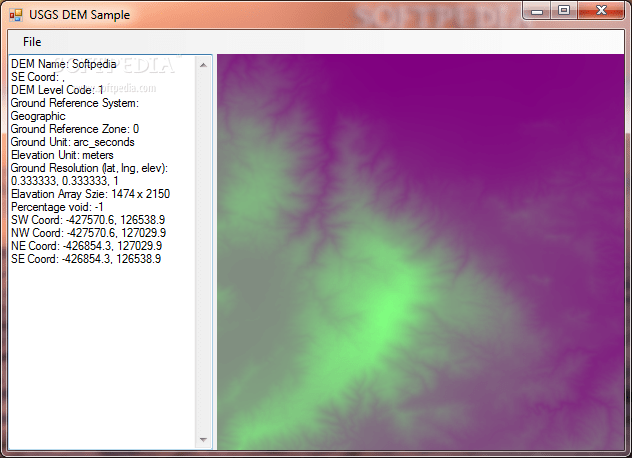Viewport: 632px width, 458px height.
Task: Select the 'Ground Reference System:' text
Action: pos(75,103)
